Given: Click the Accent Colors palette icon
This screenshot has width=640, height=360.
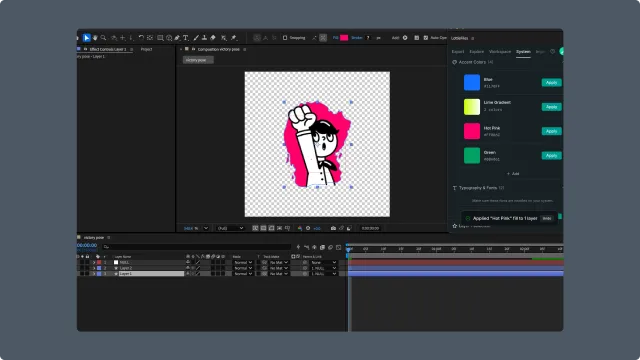Looking at the screenshot, I should [x=454, y=62].
